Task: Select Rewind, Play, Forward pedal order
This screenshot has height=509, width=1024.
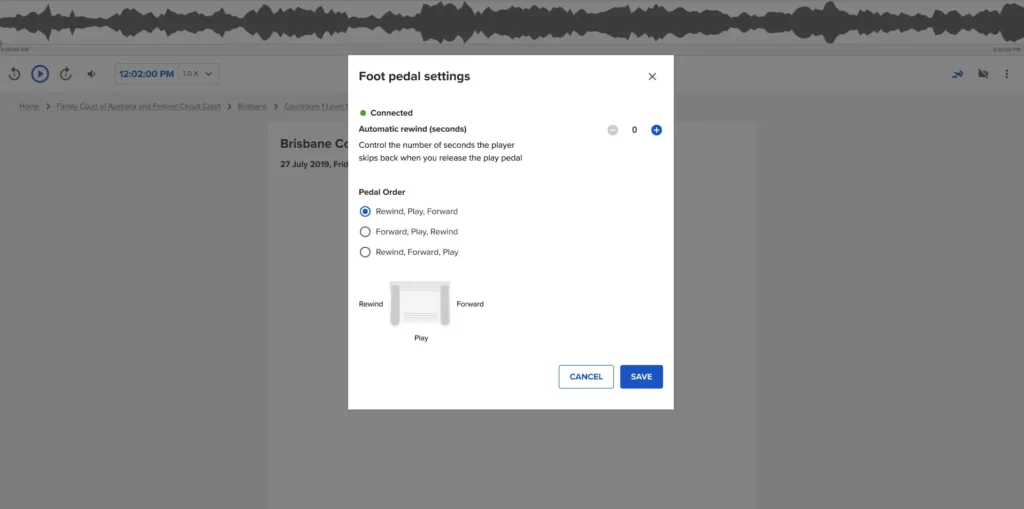Action: click(x=365, y=212)
